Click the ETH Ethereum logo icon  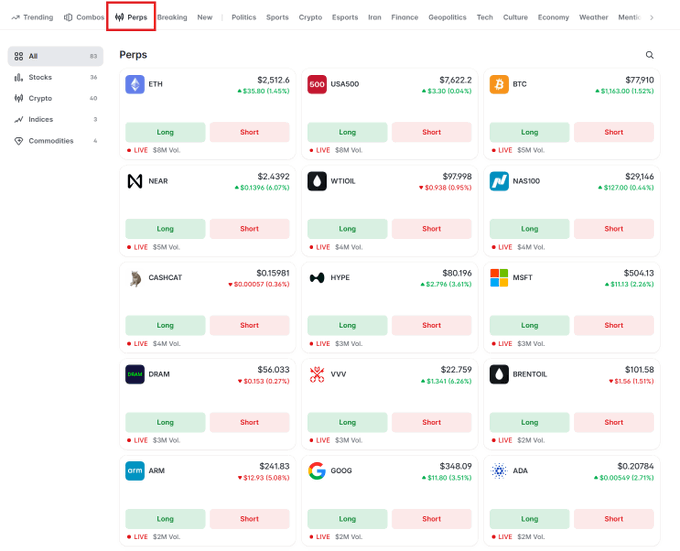135,84
